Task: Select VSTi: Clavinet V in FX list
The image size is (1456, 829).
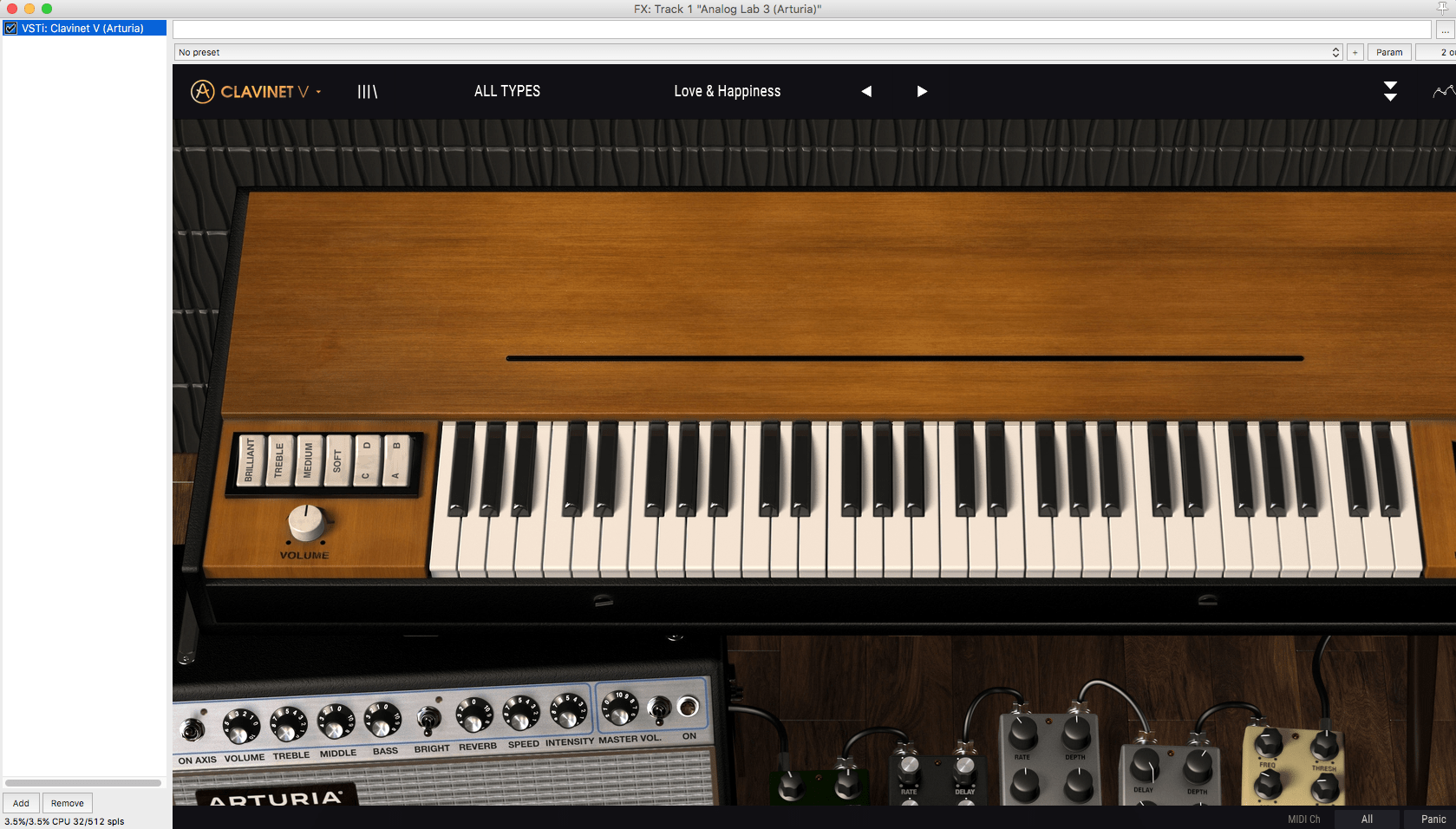Action: 85,29
